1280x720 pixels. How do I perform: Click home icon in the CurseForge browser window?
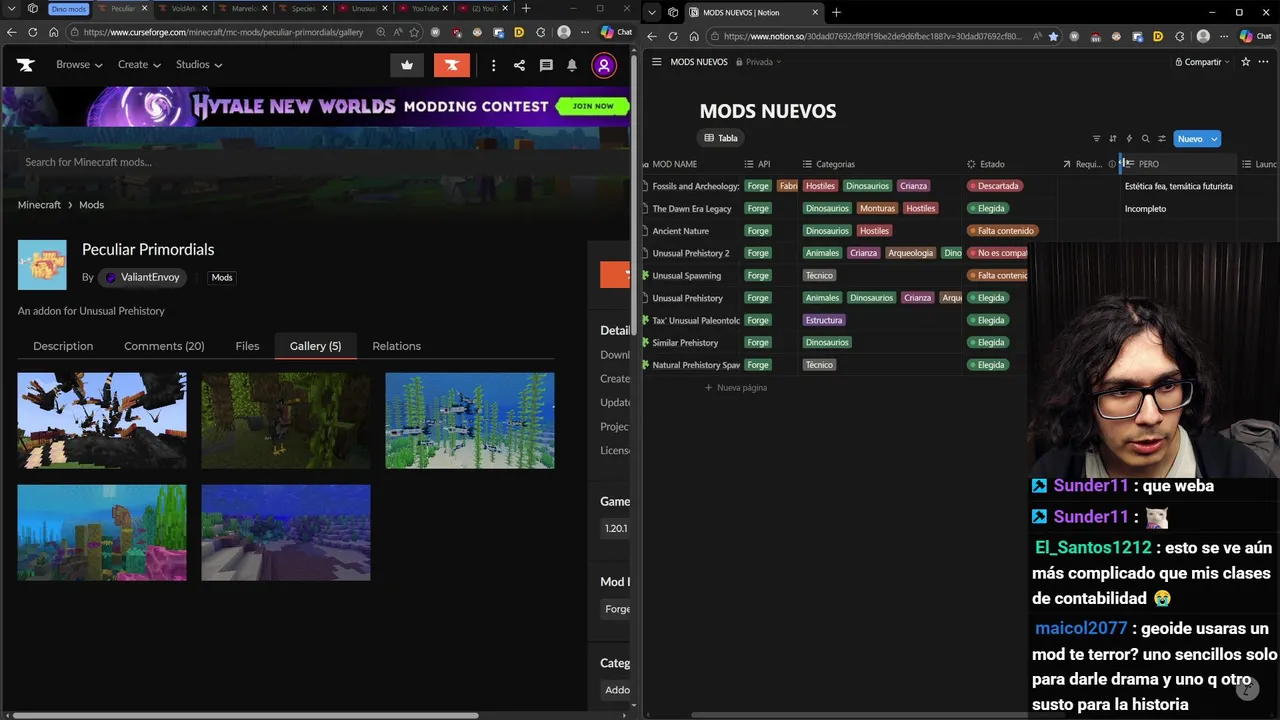[x=54, y=32]
